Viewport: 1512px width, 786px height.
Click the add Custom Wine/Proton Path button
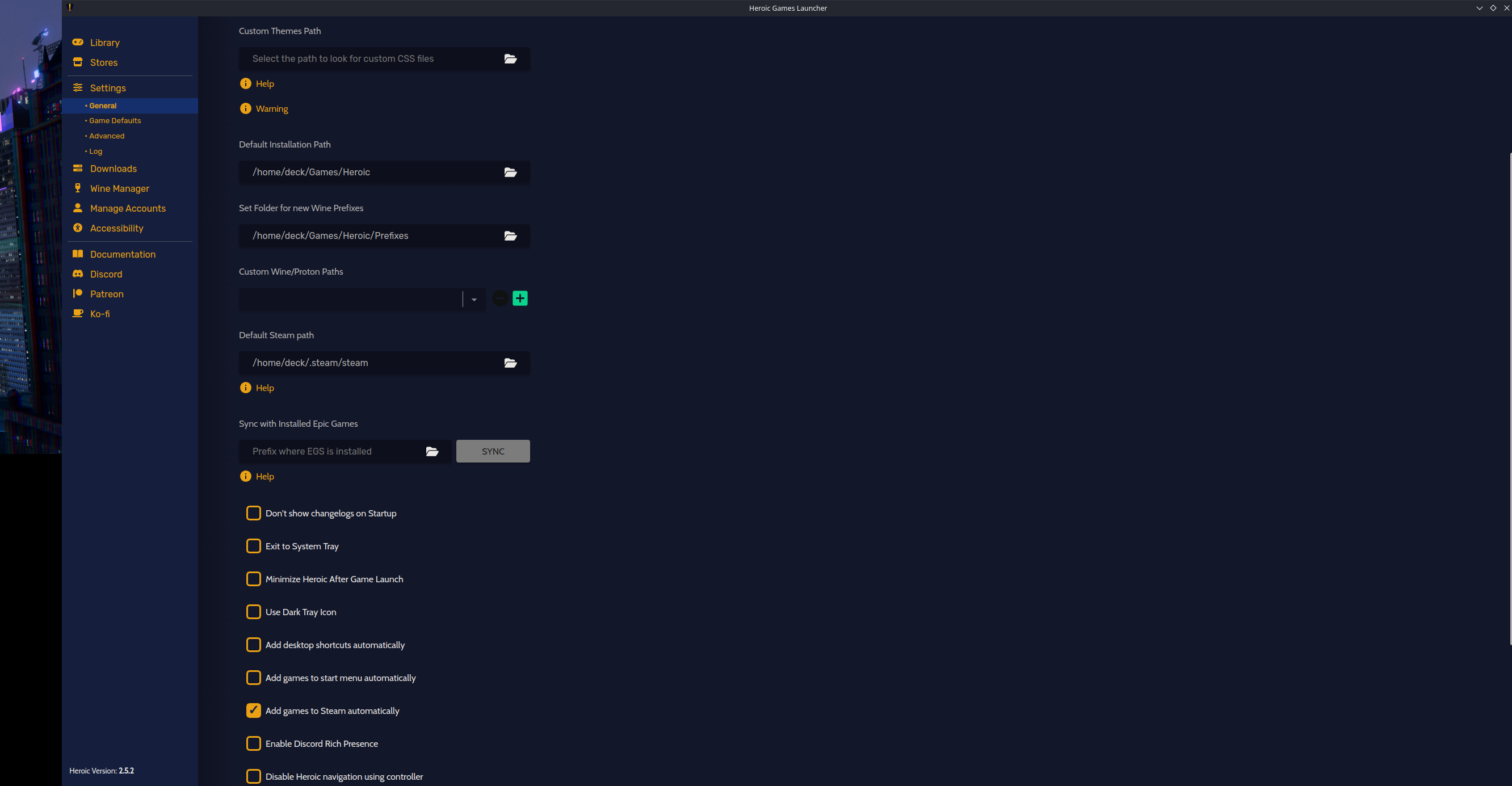520,298
